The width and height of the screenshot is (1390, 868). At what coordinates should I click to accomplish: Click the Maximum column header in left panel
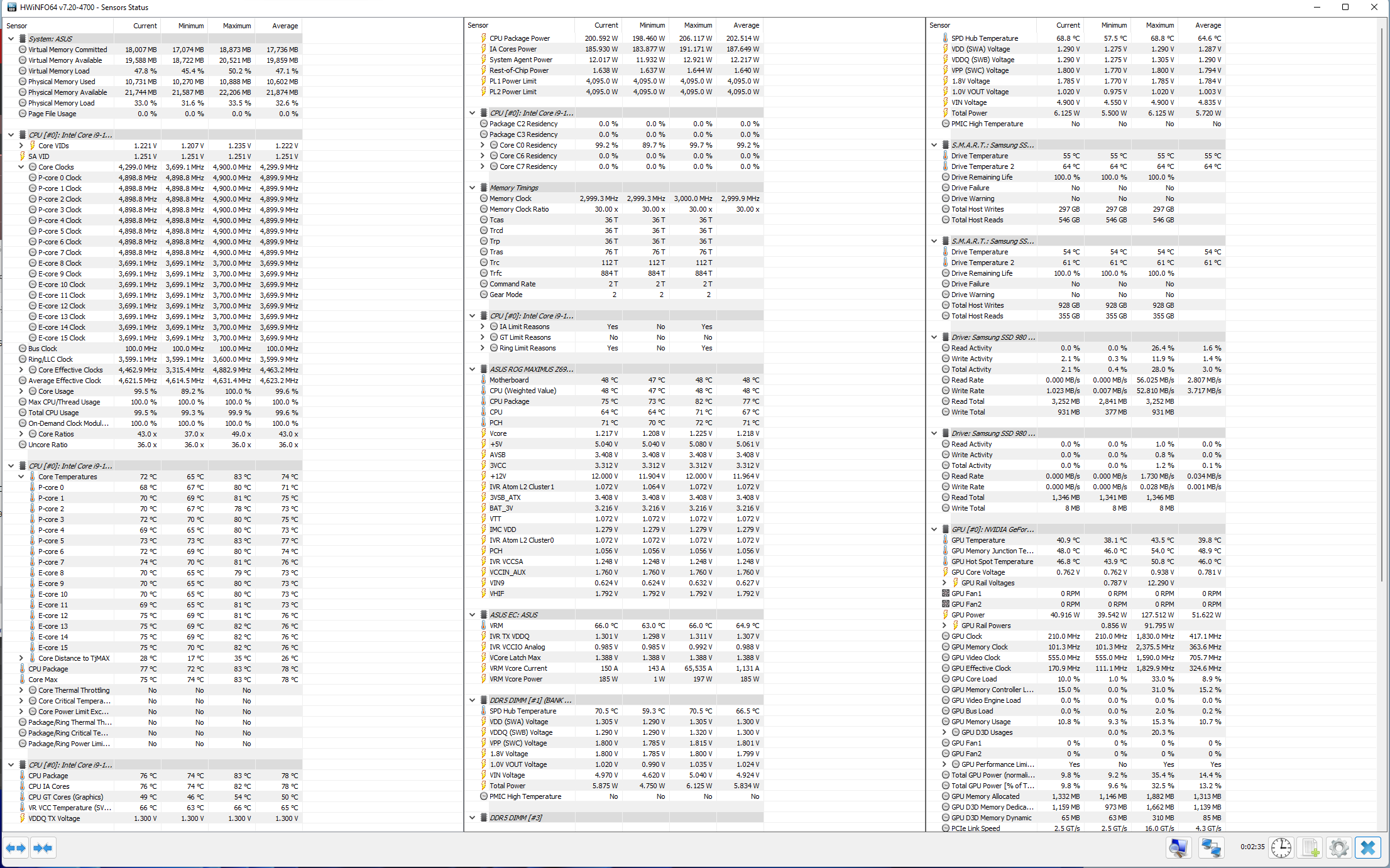(236, 26)
